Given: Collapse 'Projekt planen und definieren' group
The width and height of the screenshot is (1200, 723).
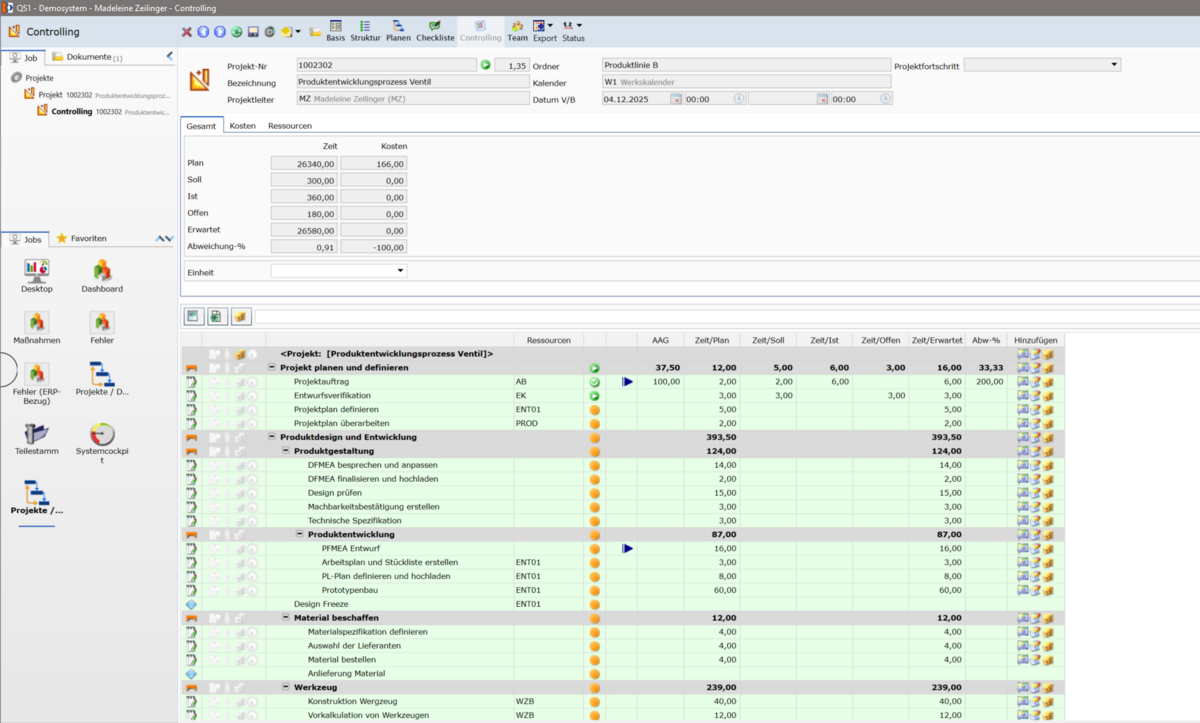Looking at the screenshot, I should click(x=272, y=368).
